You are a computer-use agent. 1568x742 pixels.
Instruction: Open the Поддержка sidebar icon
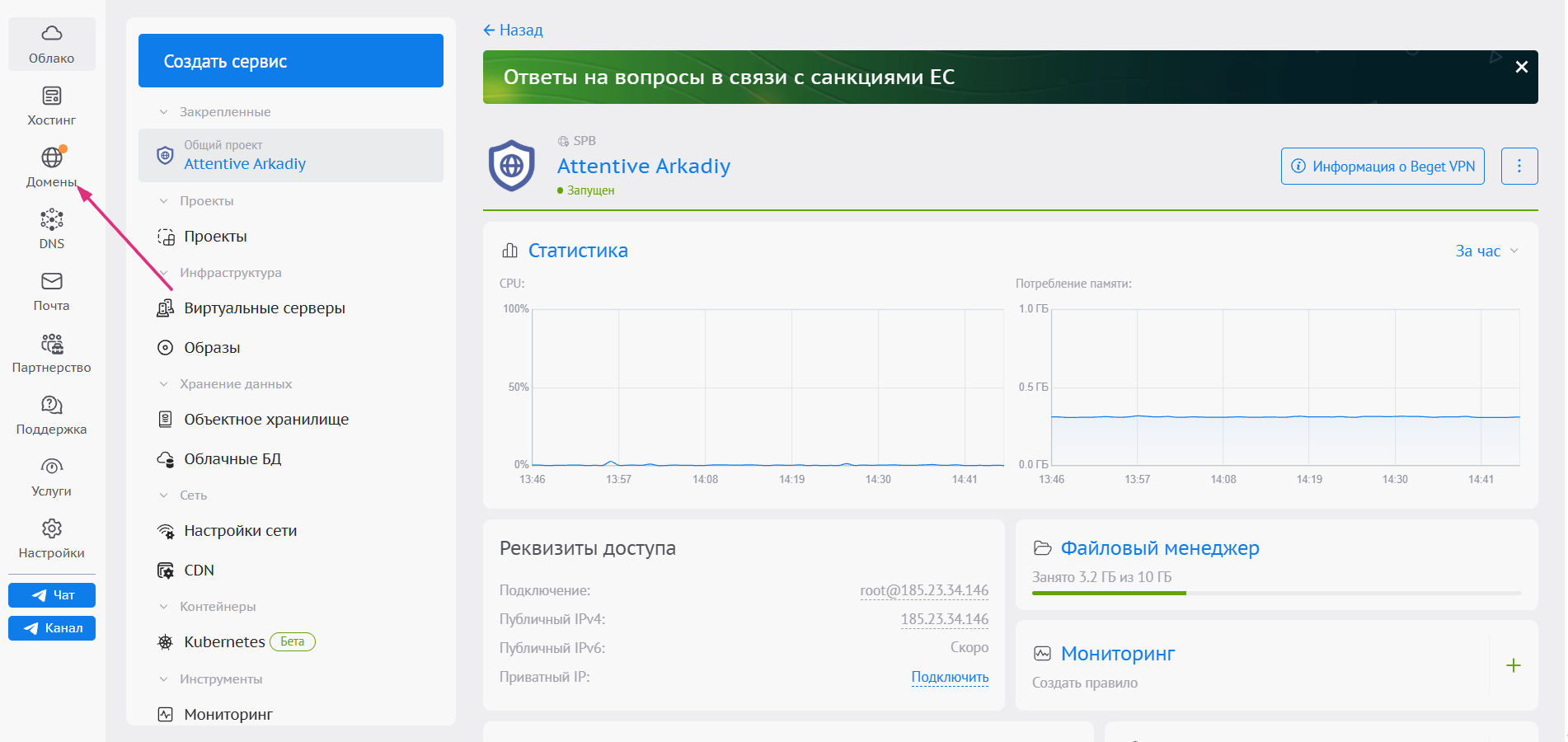click(52, 405)
